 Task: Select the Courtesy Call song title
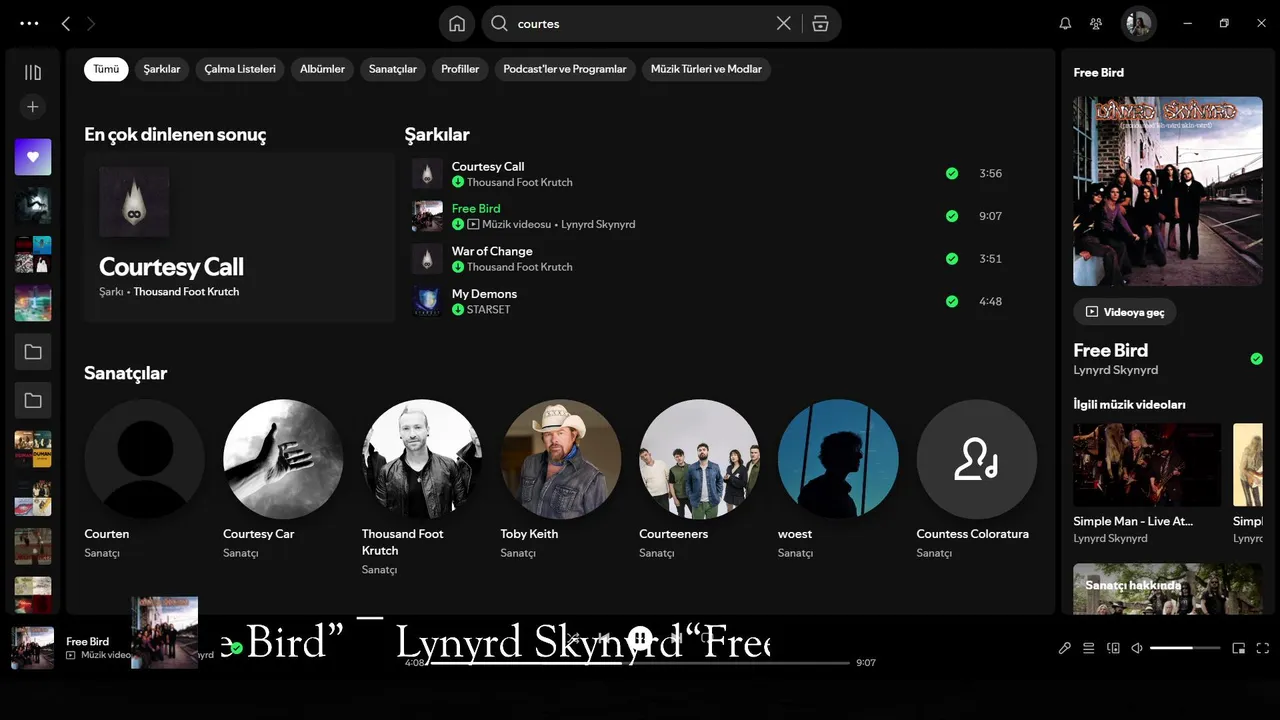(488, 167)
